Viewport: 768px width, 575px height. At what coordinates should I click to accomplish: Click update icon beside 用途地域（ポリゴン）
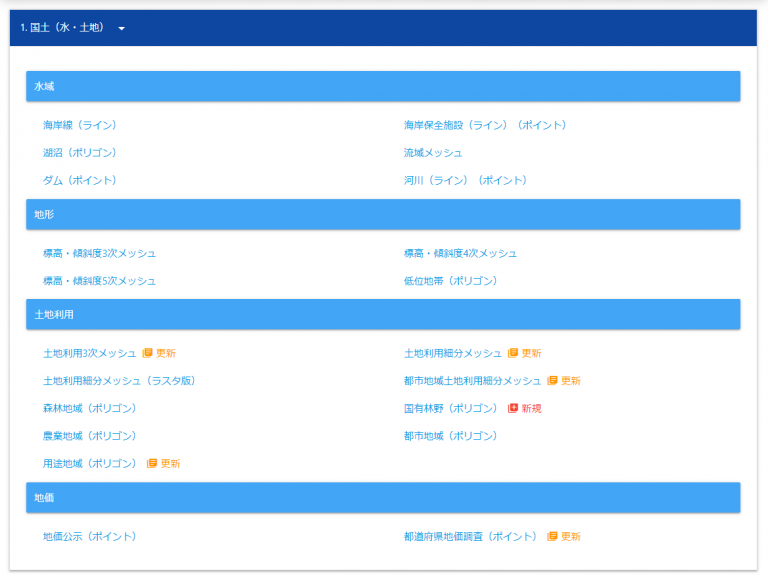tap(152, 463)
